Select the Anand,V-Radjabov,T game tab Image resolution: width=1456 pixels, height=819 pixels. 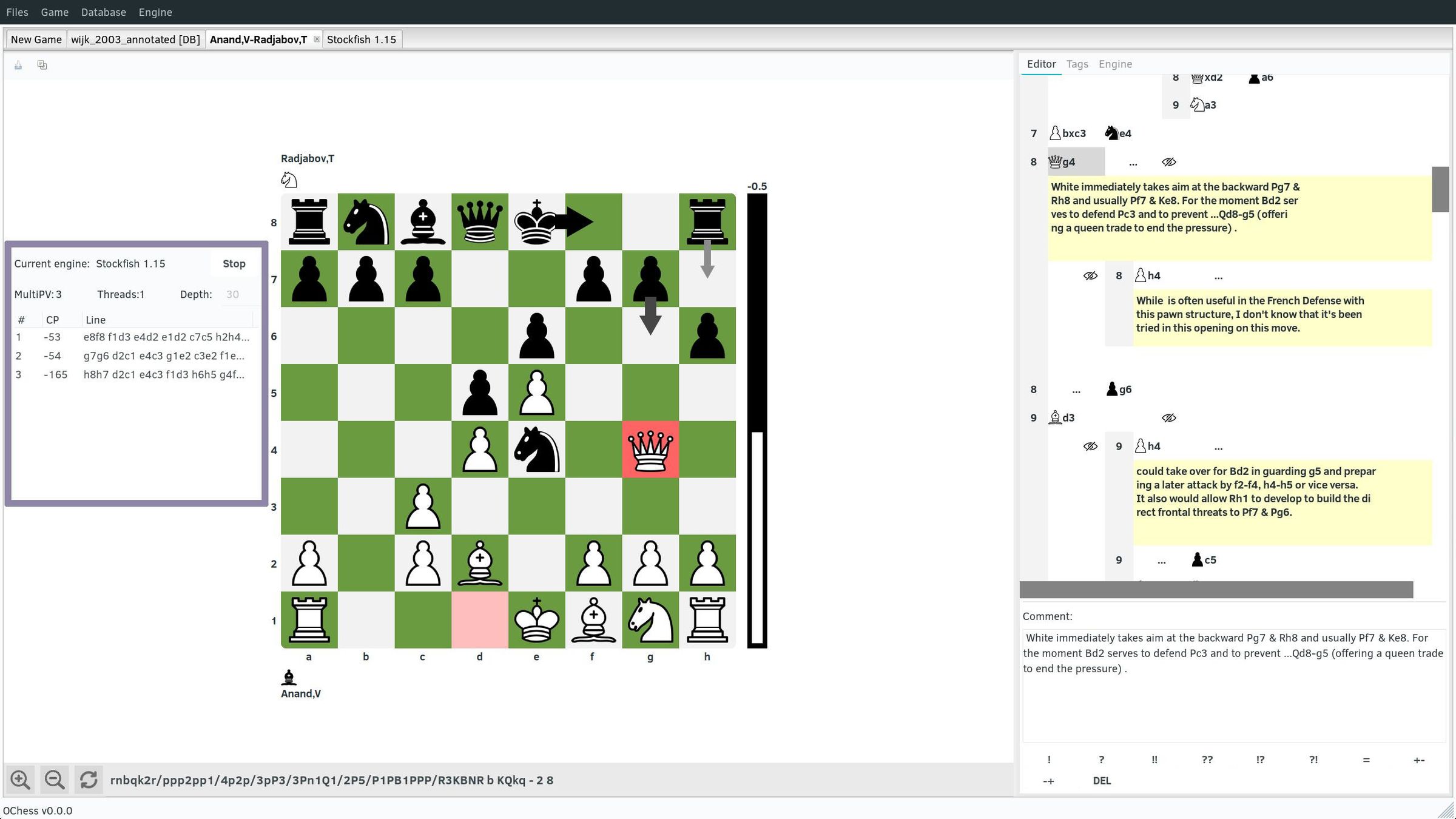[259, 39]
